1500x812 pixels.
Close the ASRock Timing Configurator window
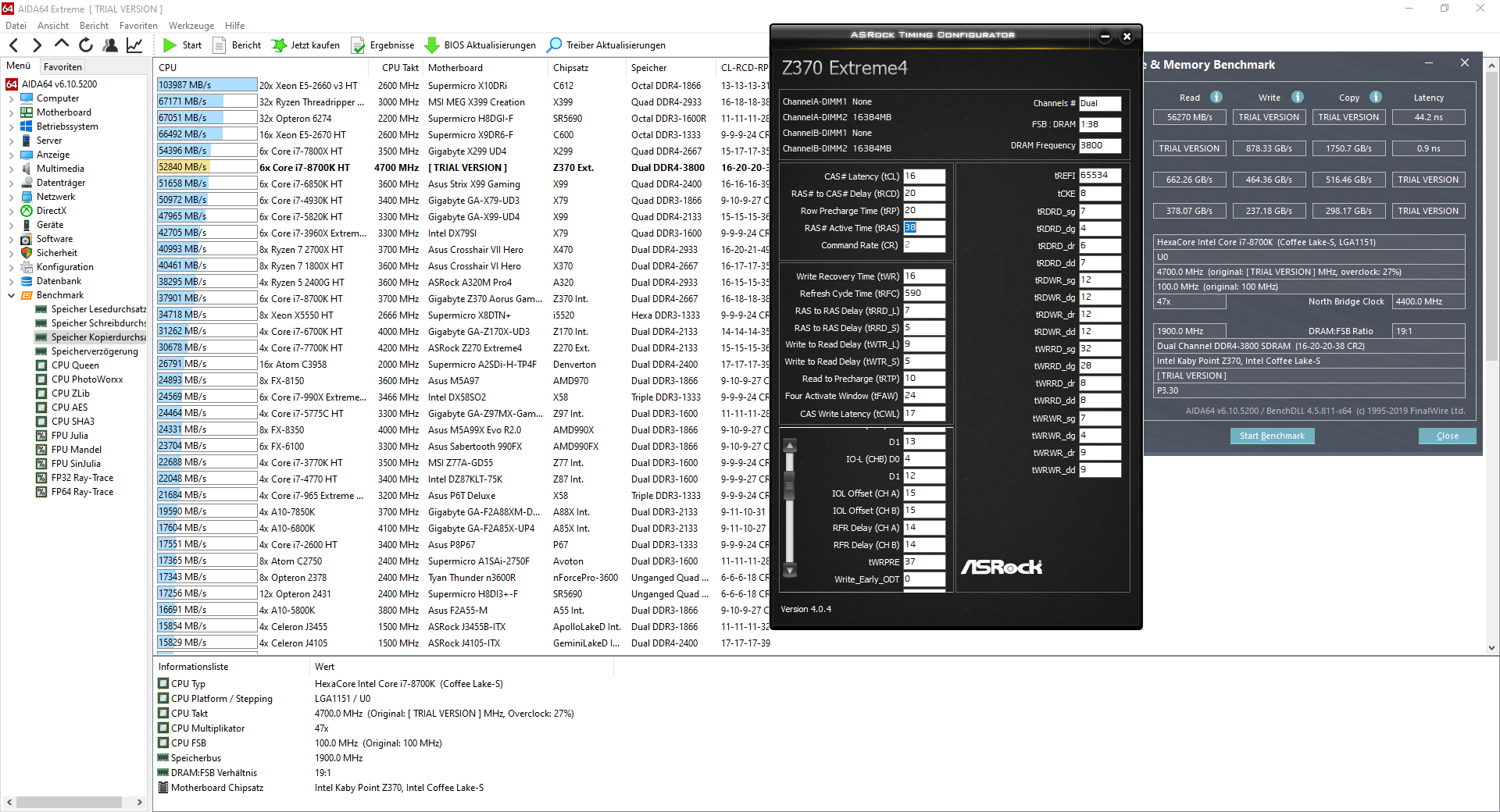[1127, 36]
